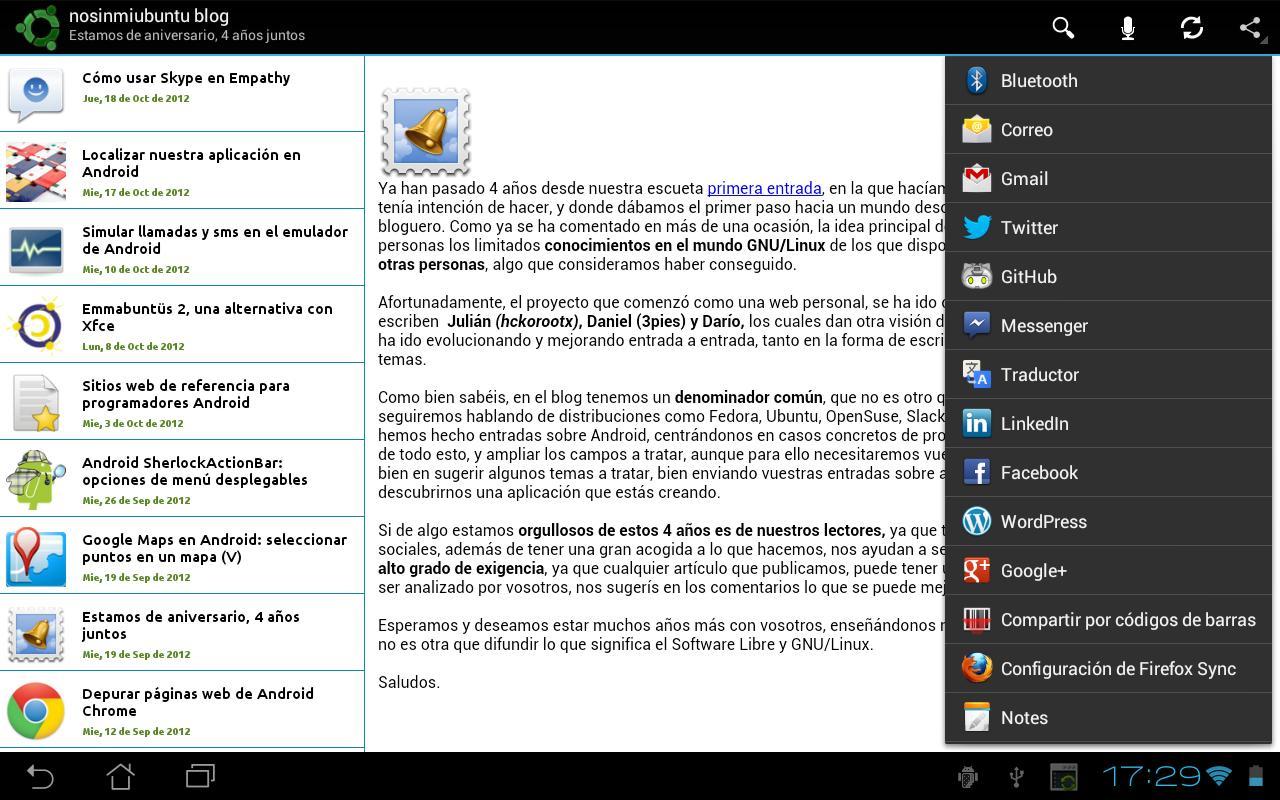
Task: Tap the microphone voice icon
Action: click(x=1127, y=28)
